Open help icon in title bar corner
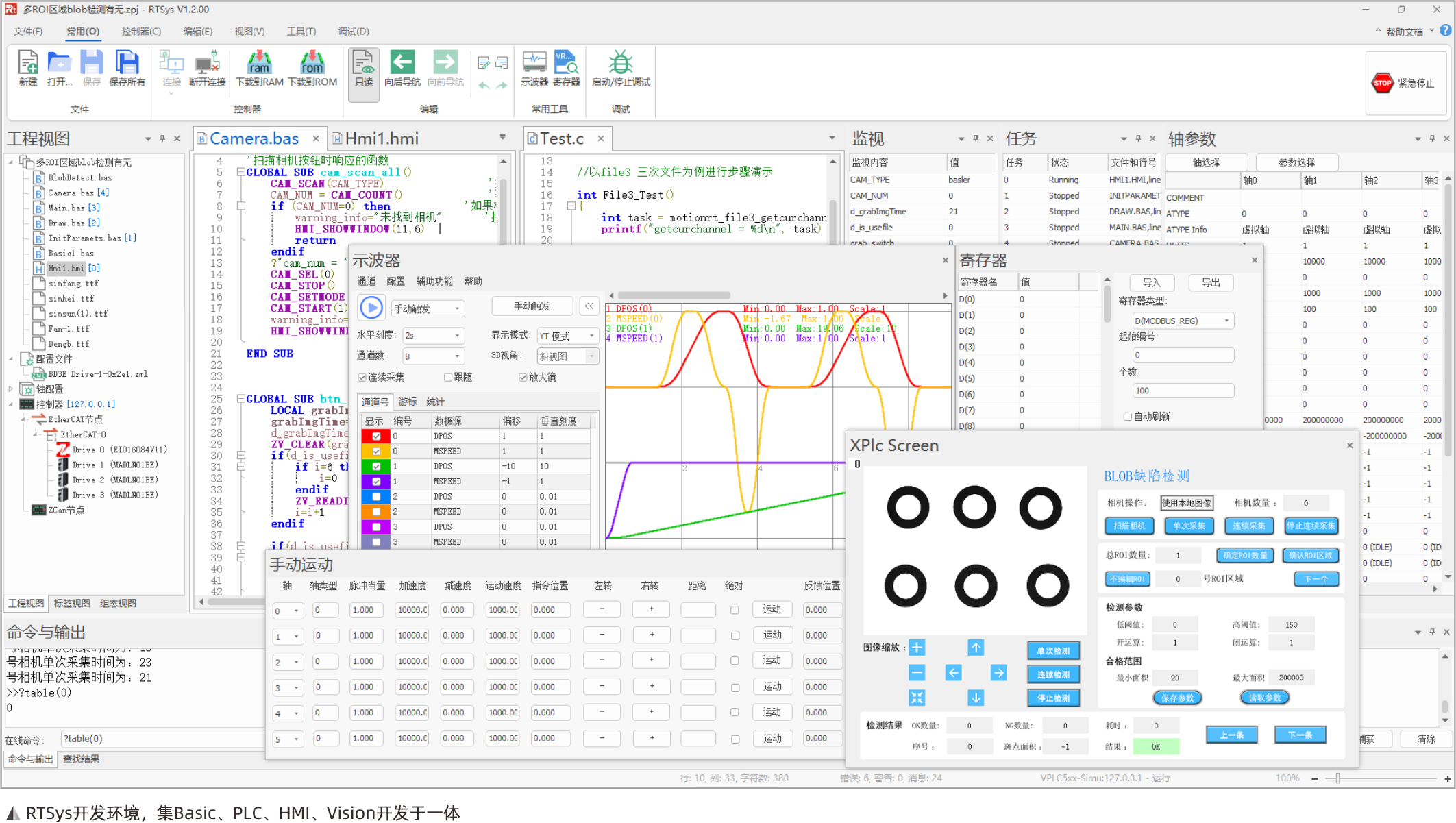Viewport: 1456px width, 823px height. [x=1445, y=31]
